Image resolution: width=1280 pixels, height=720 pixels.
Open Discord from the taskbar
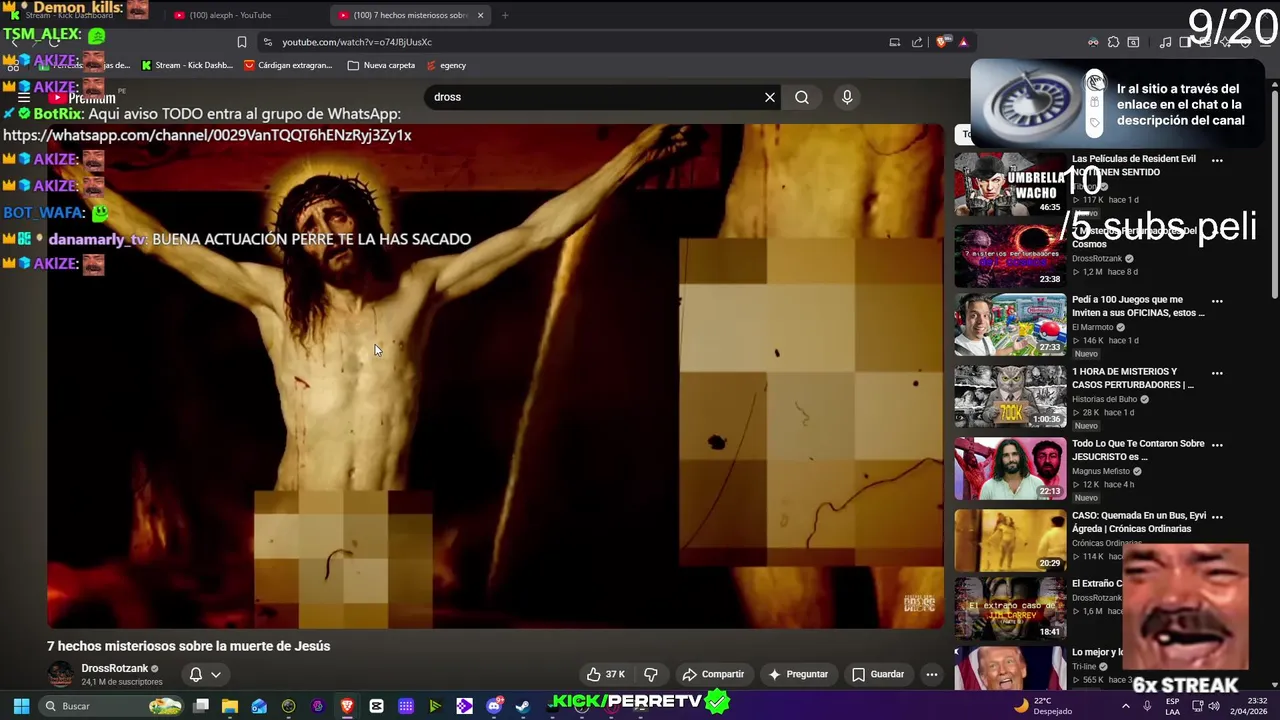(x=493, y=706)
